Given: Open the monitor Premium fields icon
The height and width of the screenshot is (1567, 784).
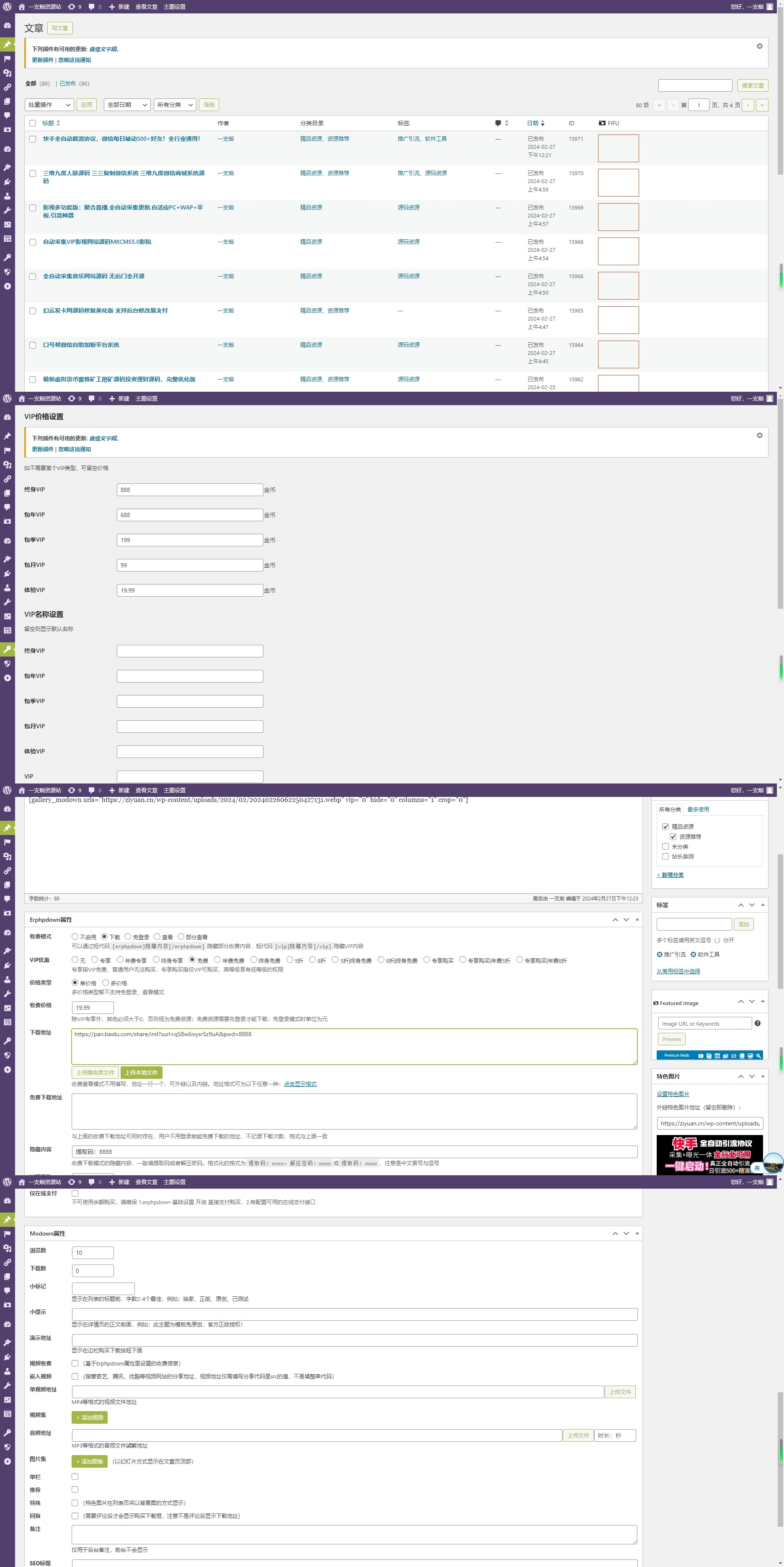Looking at the screenshot, I should click(750, 1056).
